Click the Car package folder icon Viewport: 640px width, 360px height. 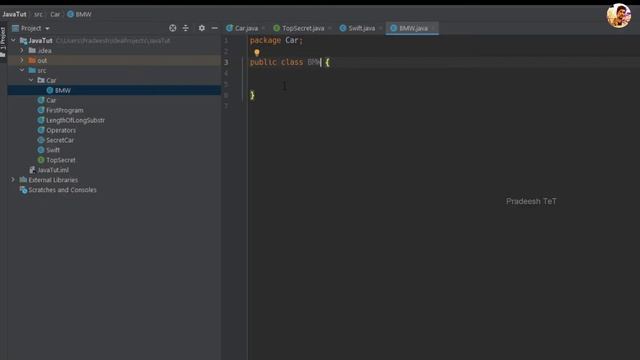(41, 80)
